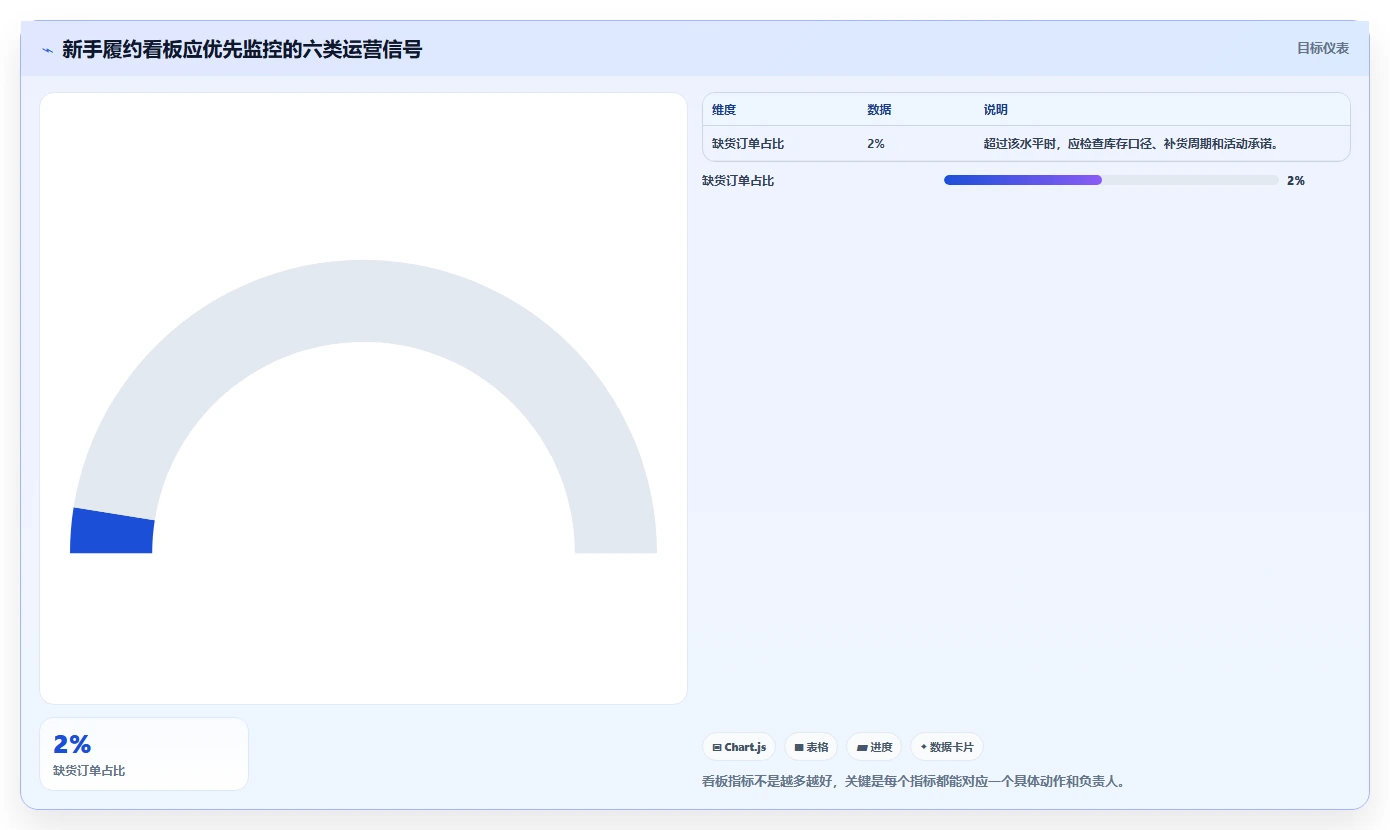Click the 表格 tag chip

click(x=811, y=747)
